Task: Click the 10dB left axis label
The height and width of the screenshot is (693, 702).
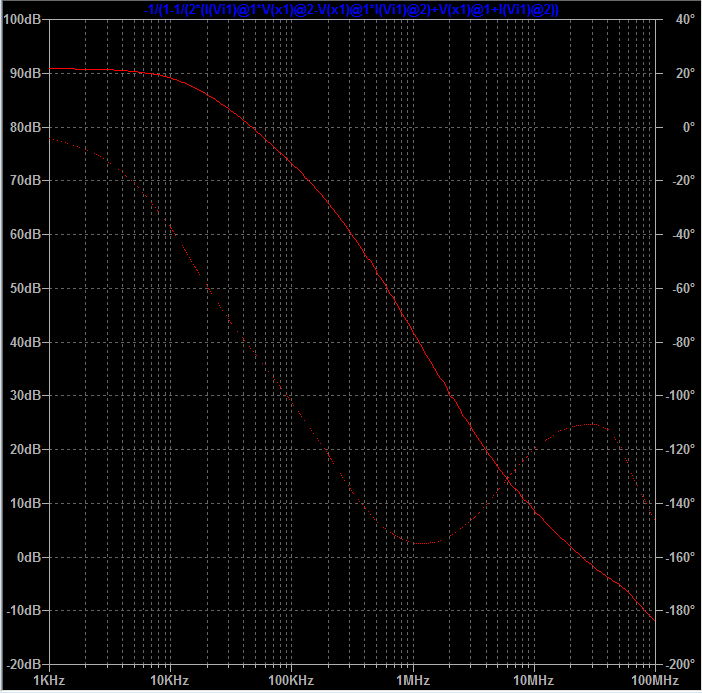Action: click(x=26, y=503)
